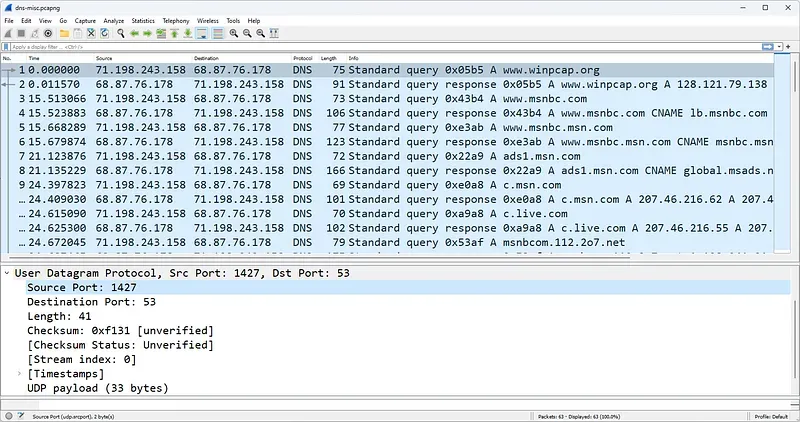Select packet 5 querying www.msnbc.msn.com

(388, 127)
